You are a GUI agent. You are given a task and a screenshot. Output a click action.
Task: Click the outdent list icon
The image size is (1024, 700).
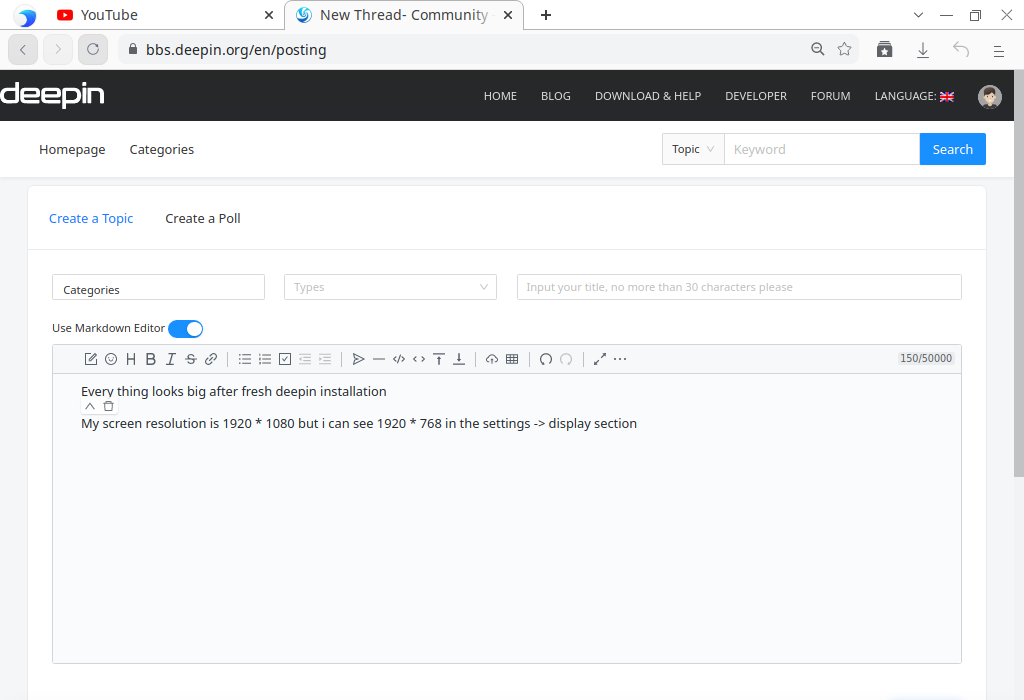305,359
